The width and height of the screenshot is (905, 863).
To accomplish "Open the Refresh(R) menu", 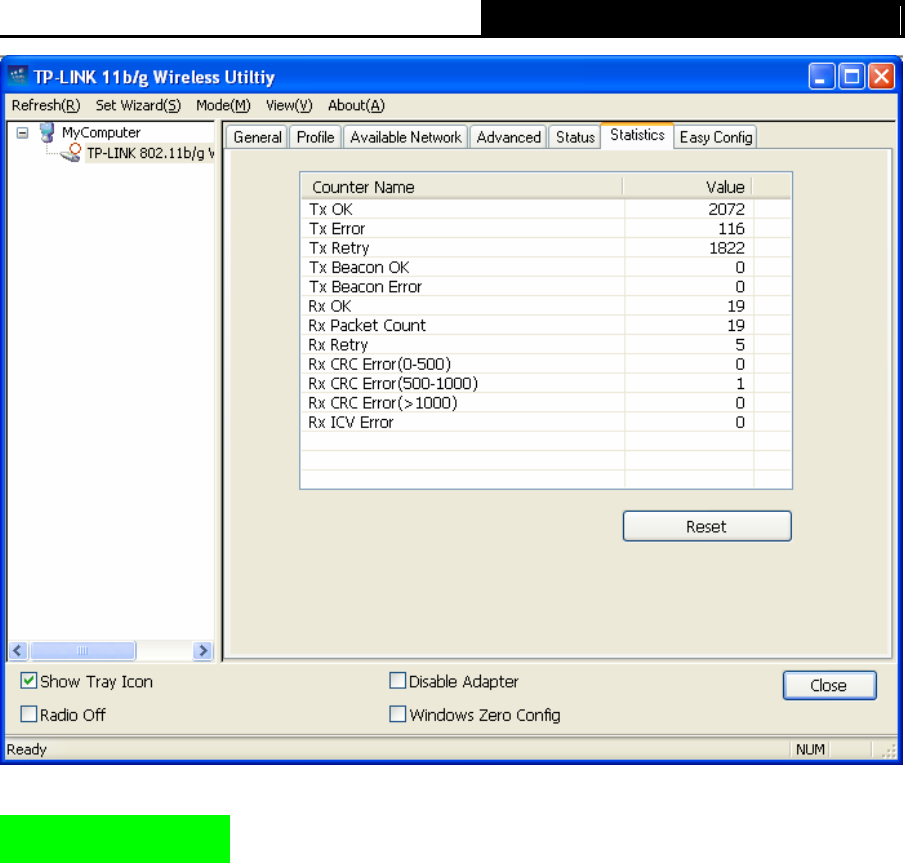I will coord(46,106).
